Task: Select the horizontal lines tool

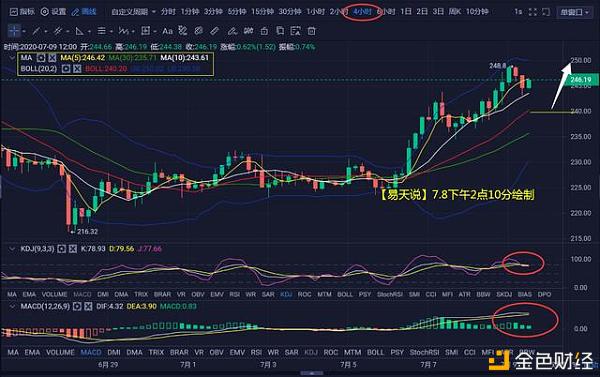Action: (x=101, y=31)
